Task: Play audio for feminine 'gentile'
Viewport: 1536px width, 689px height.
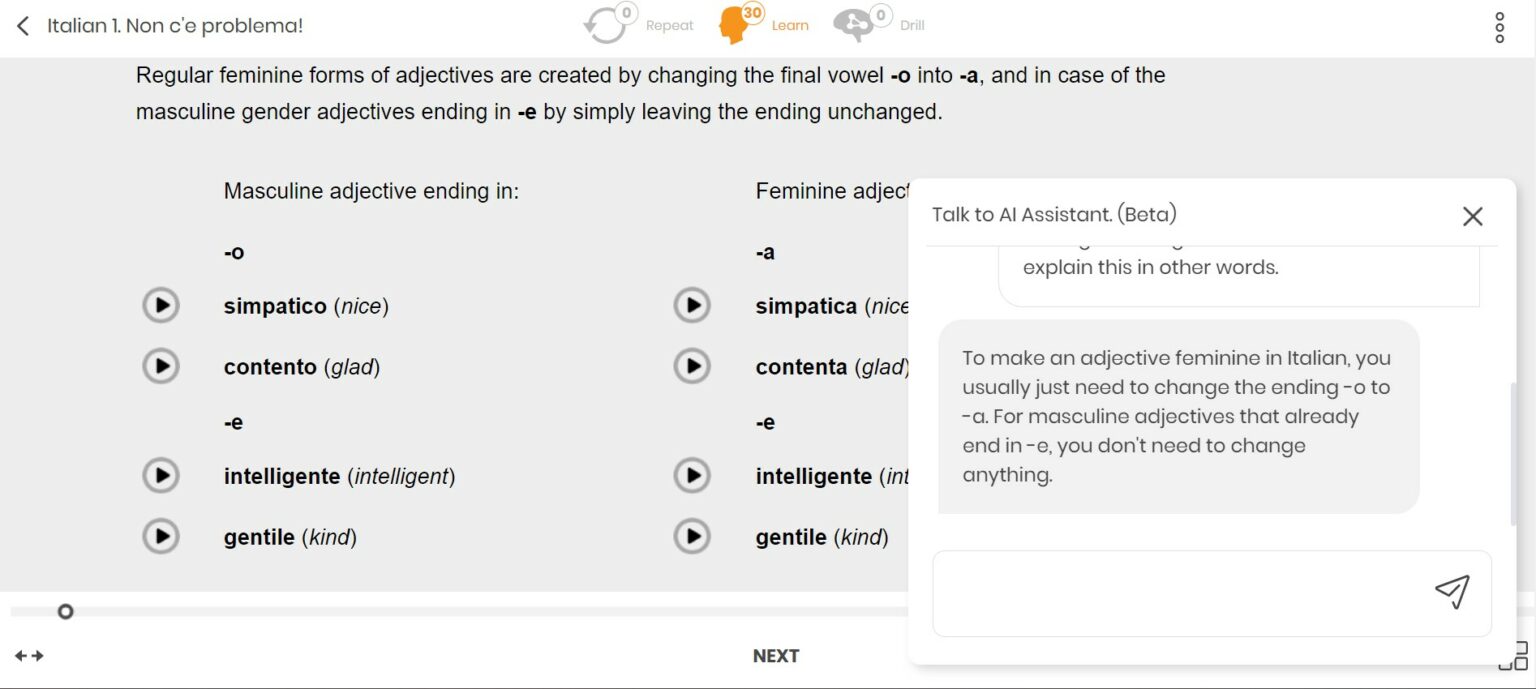Action: pos(692,537)
